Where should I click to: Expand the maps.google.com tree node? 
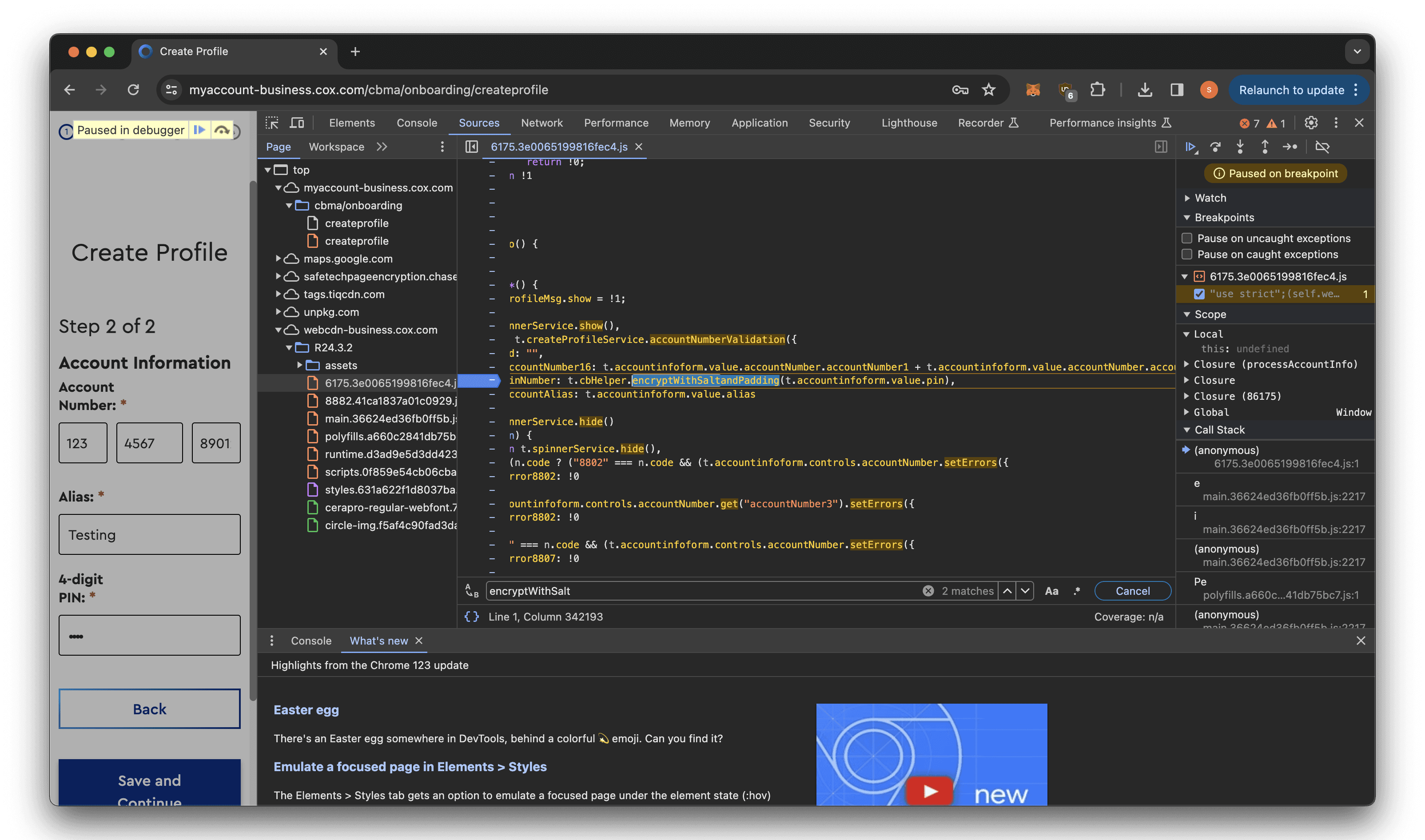pyautogui.click(x=279, y=259)
